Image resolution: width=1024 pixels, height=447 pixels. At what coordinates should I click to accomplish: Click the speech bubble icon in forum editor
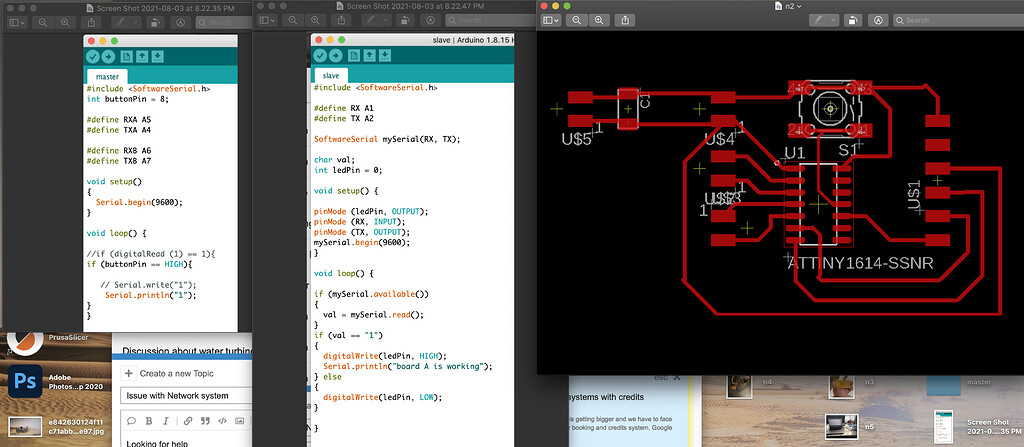pyautogui.click(x=131, y=421)
